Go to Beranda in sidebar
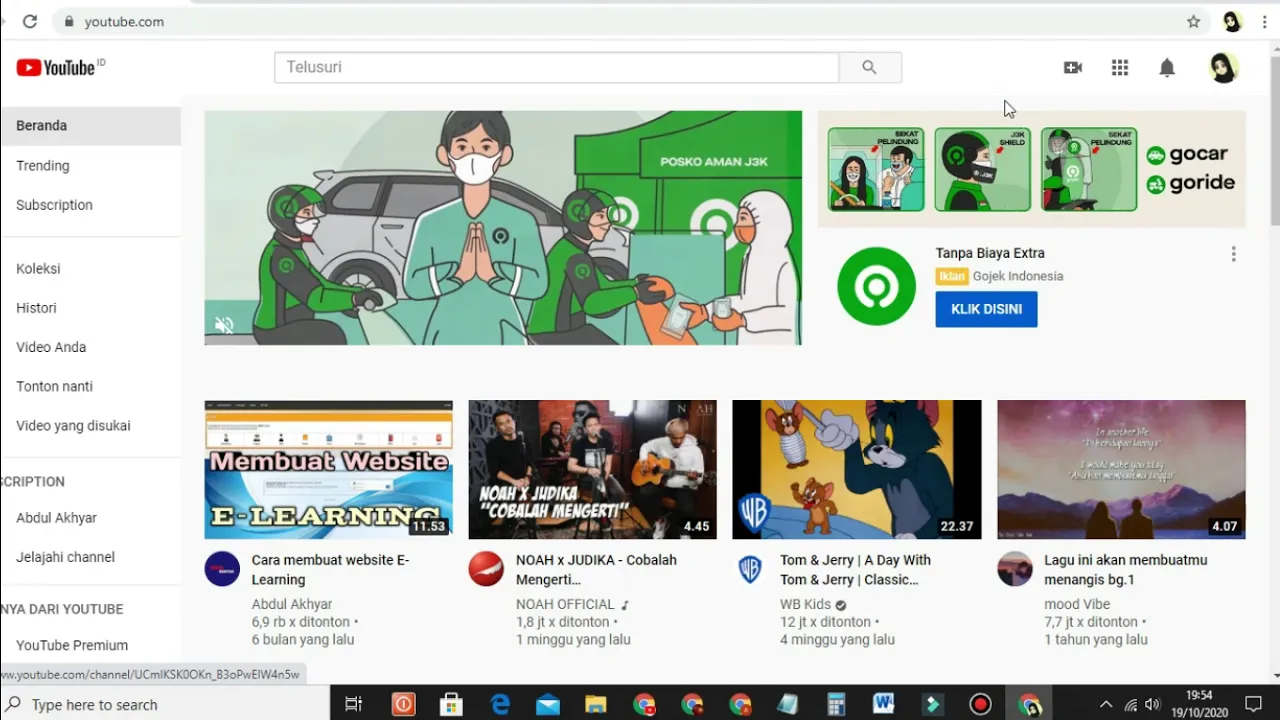 [90, 126]
